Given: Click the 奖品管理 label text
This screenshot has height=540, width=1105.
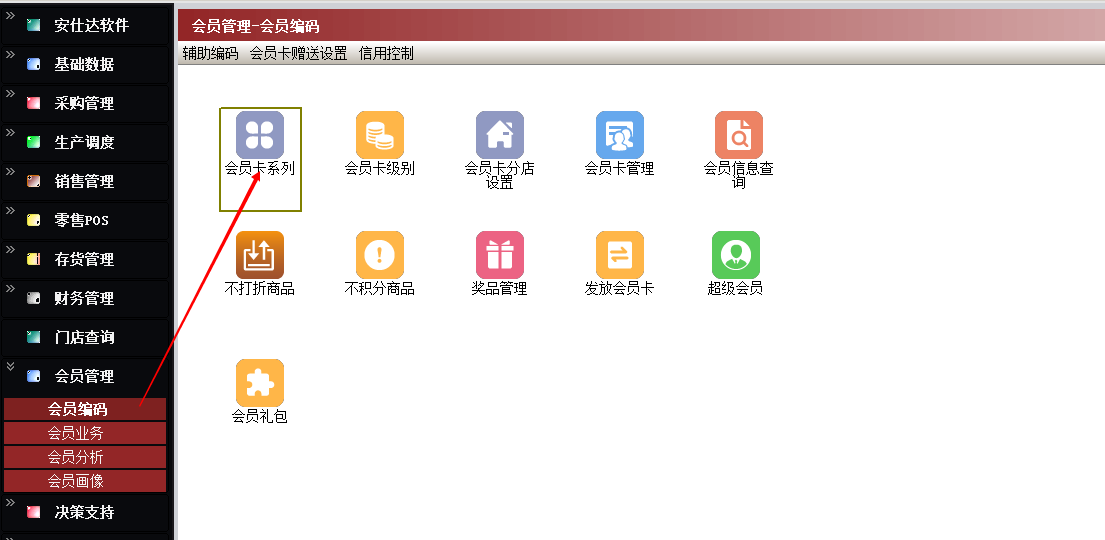Looking at the screenshot, I should pyautogui.click(x=499, y=288).
